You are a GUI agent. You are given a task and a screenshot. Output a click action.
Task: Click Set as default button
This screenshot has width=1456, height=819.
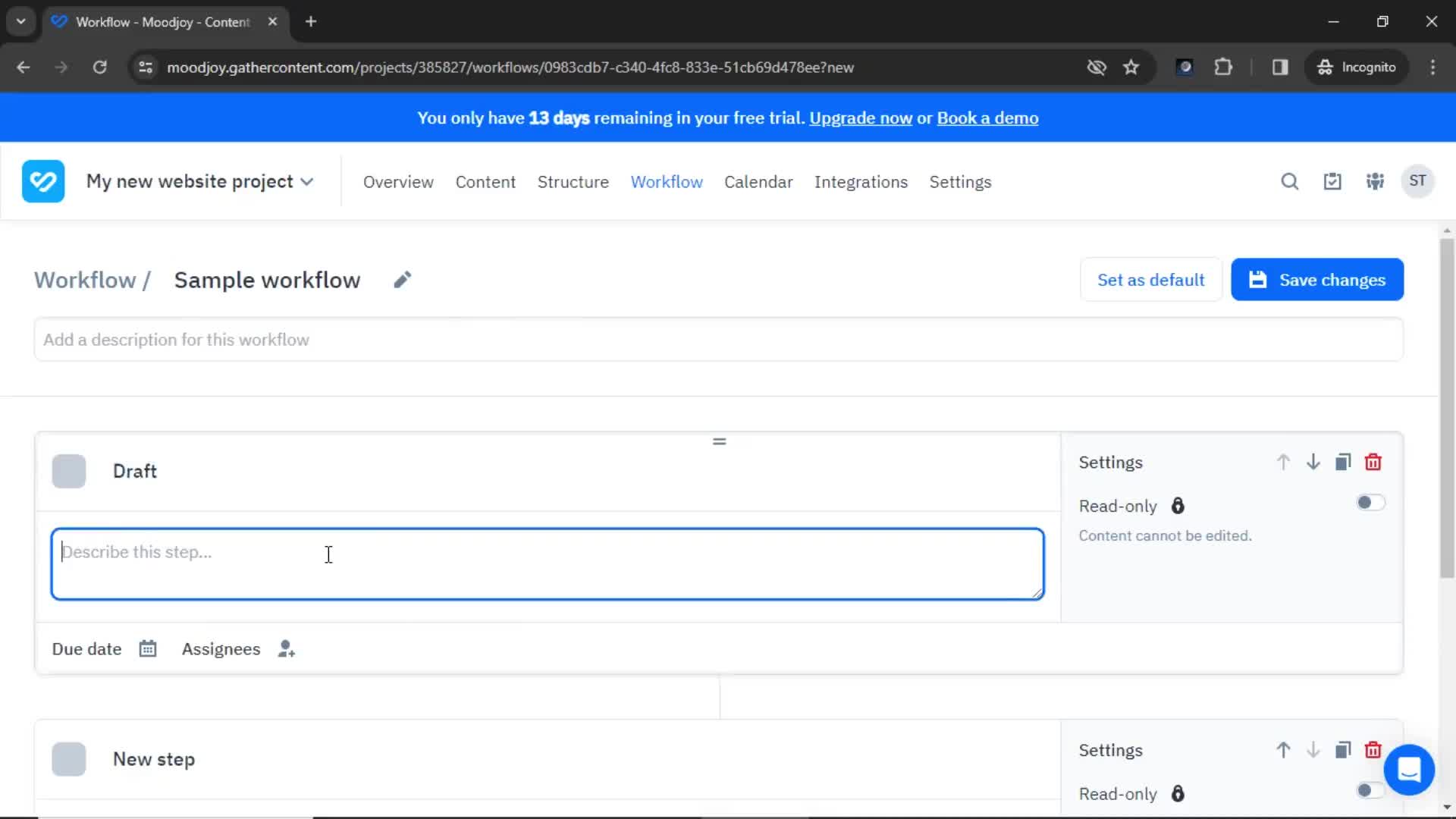coord(1150,280)
